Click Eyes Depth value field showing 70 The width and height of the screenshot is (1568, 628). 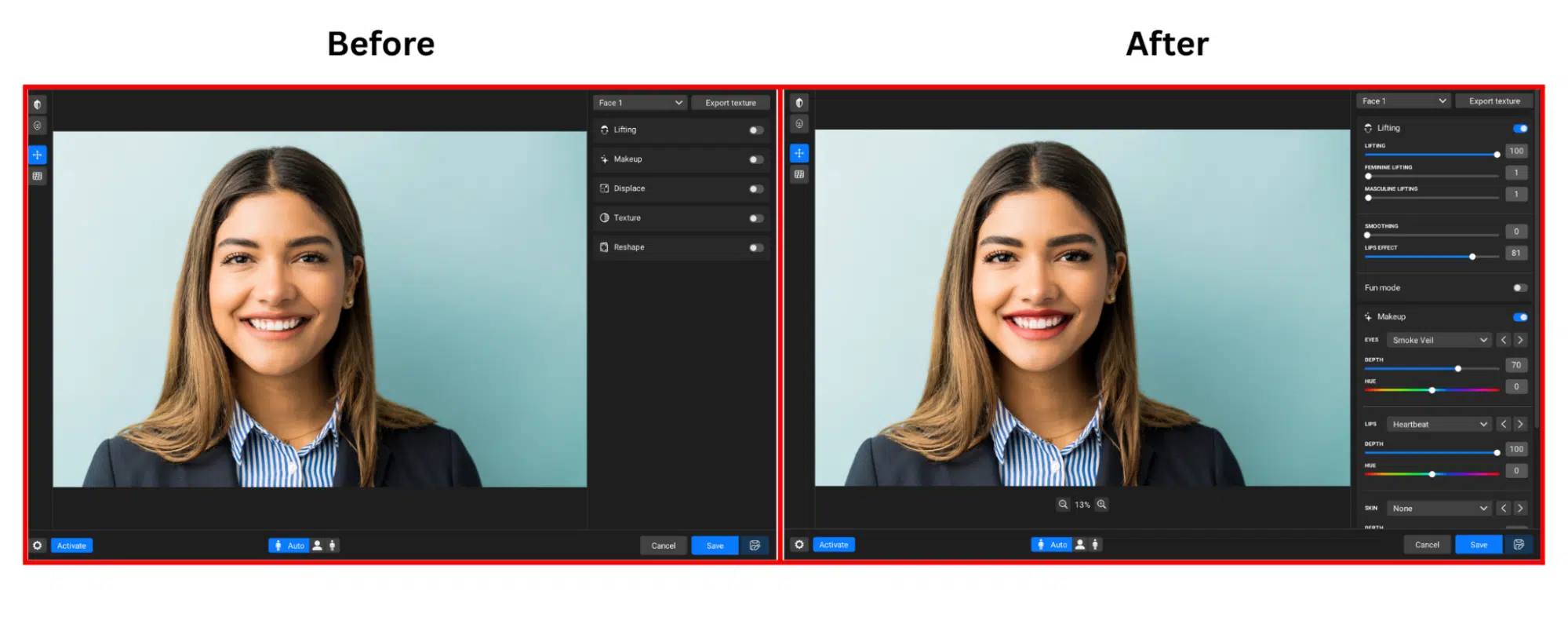pos(1516,365)
